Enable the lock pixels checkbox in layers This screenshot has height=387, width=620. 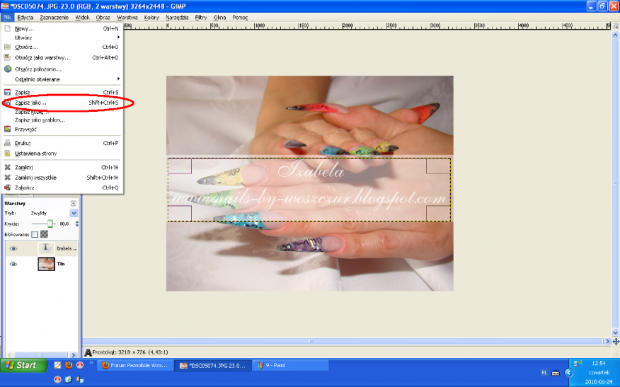[x=34, y=234]
